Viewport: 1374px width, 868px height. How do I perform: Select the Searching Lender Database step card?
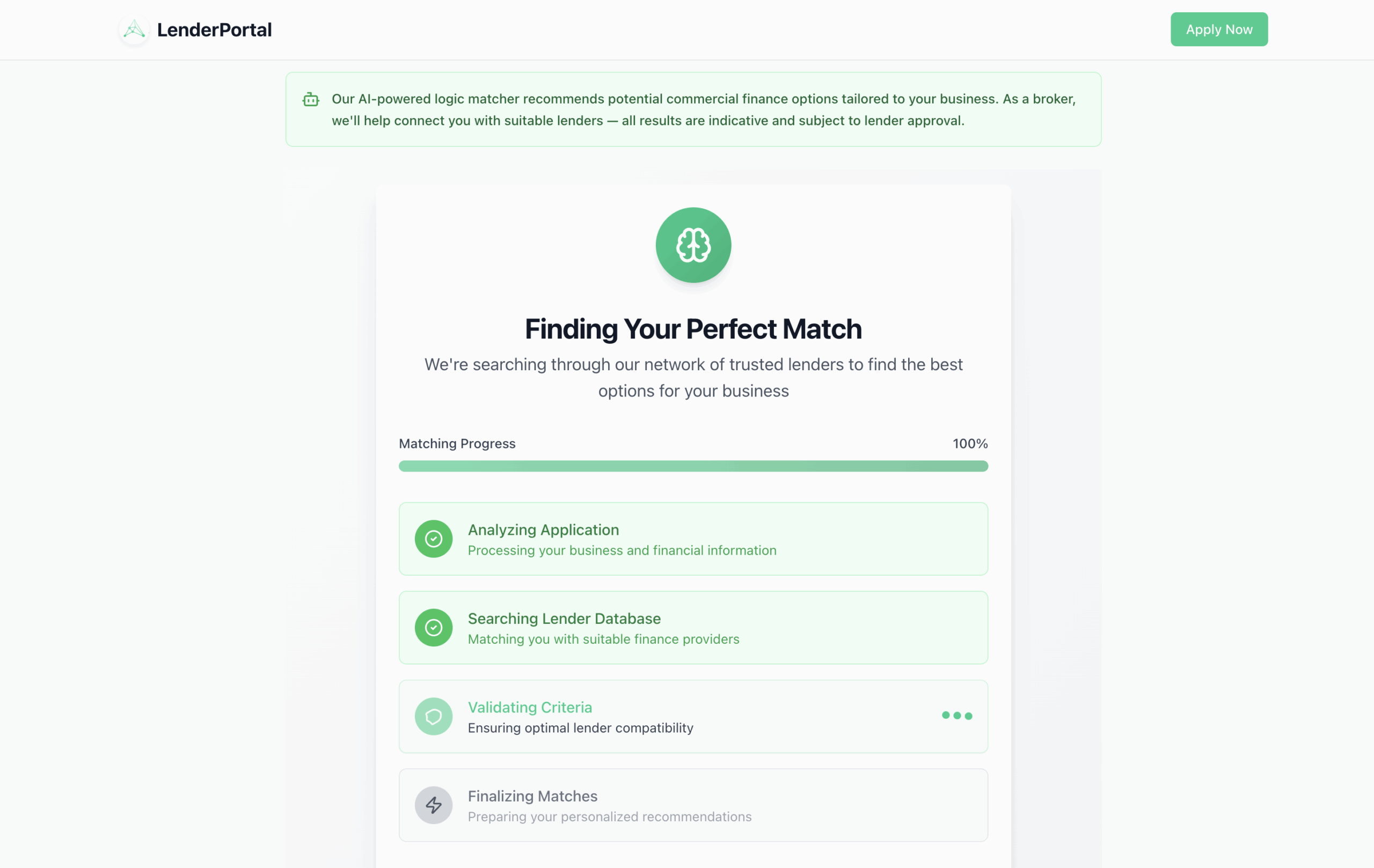click(693, 627)
